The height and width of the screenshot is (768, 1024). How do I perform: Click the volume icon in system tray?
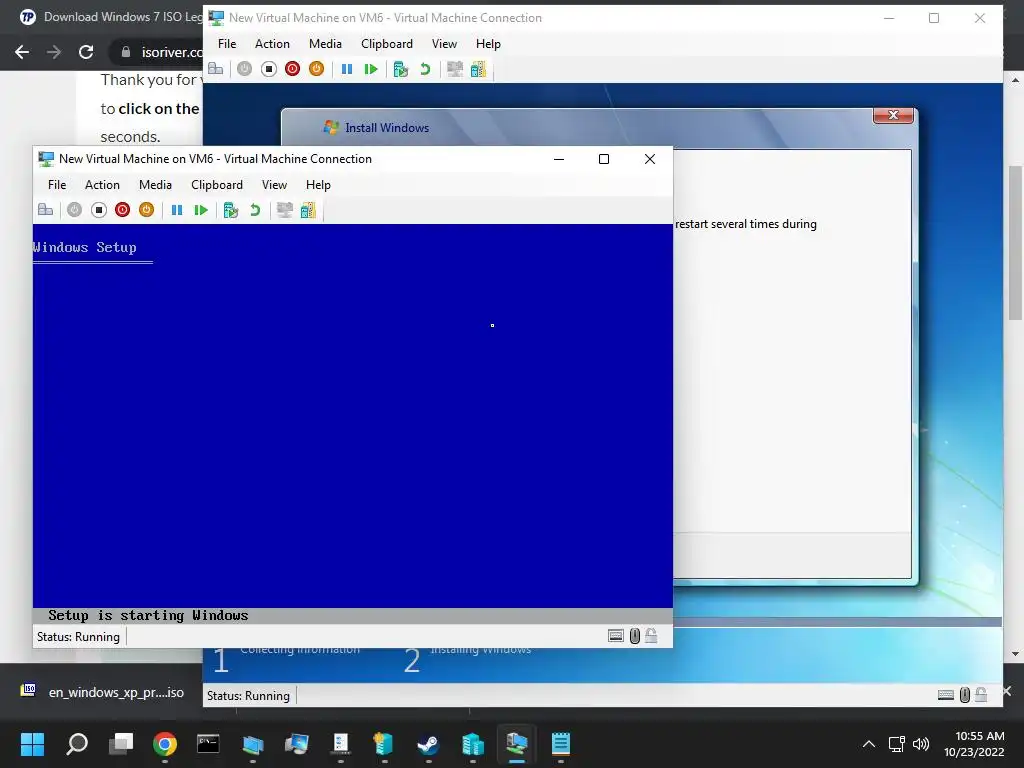(921, 744)
